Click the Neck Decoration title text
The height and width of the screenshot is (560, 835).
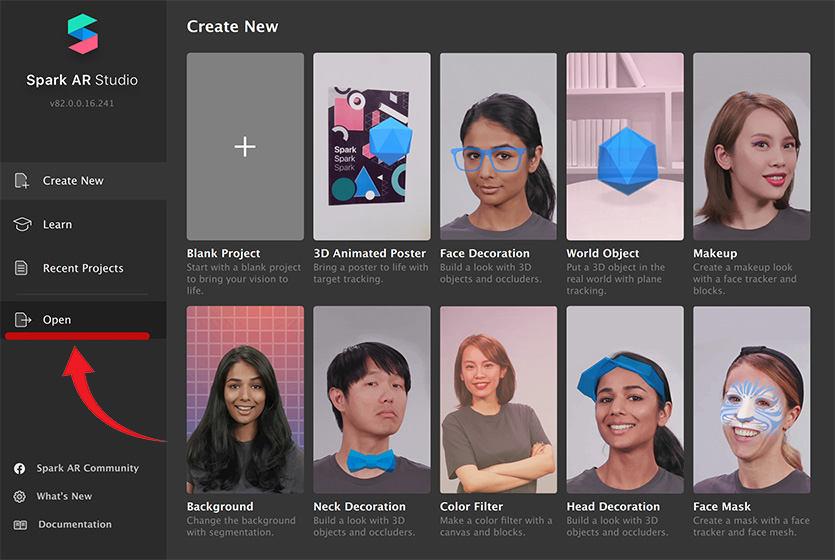coord(359,507)
